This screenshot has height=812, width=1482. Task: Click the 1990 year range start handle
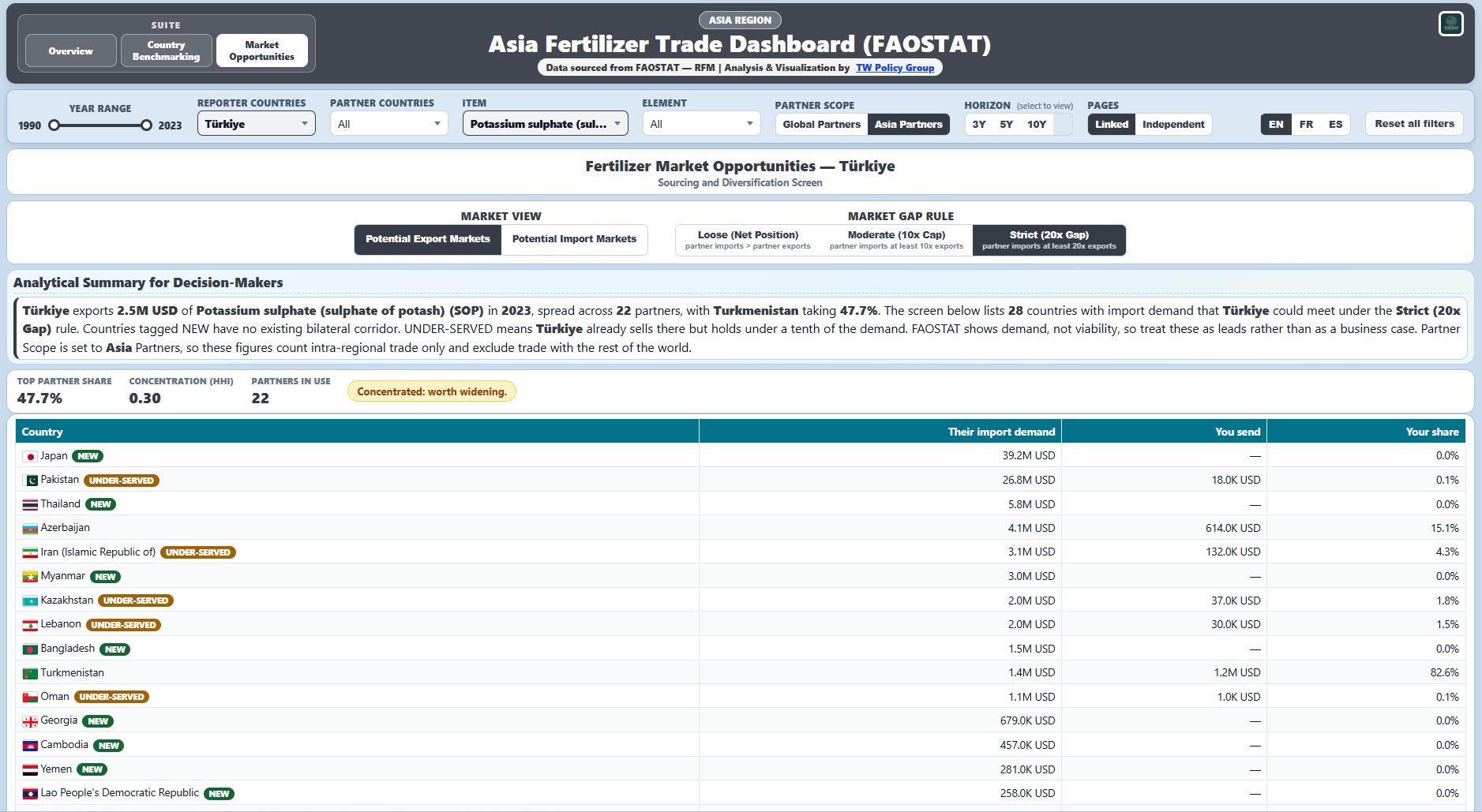click(54, 125)
